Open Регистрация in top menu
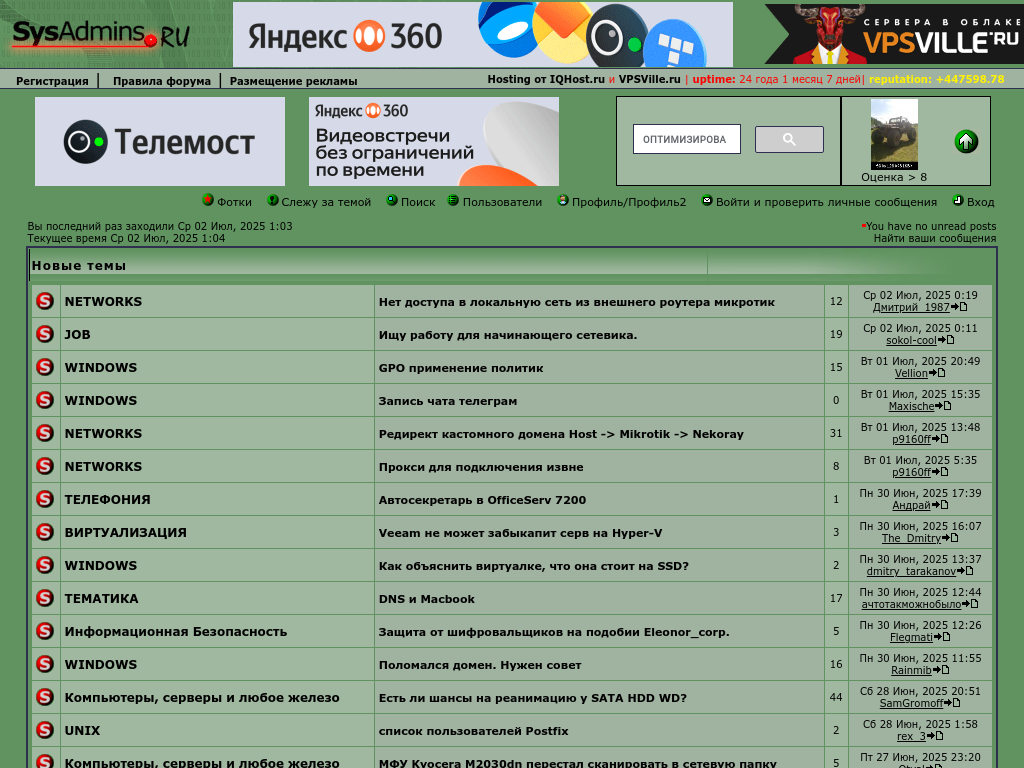Screen dimensions: 1024x768 pos(52,81)
